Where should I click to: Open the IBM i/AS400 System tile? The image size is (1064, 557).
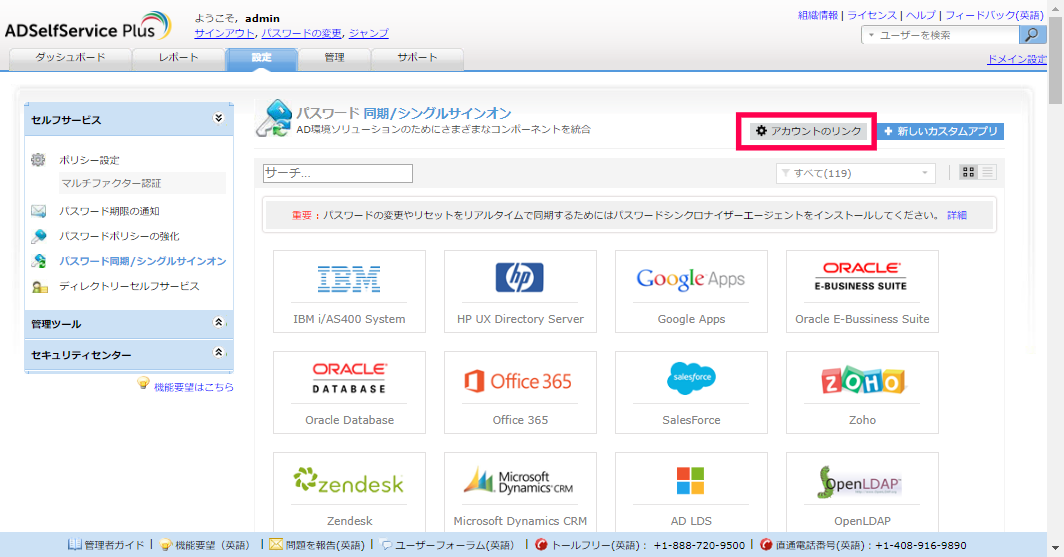349,290
